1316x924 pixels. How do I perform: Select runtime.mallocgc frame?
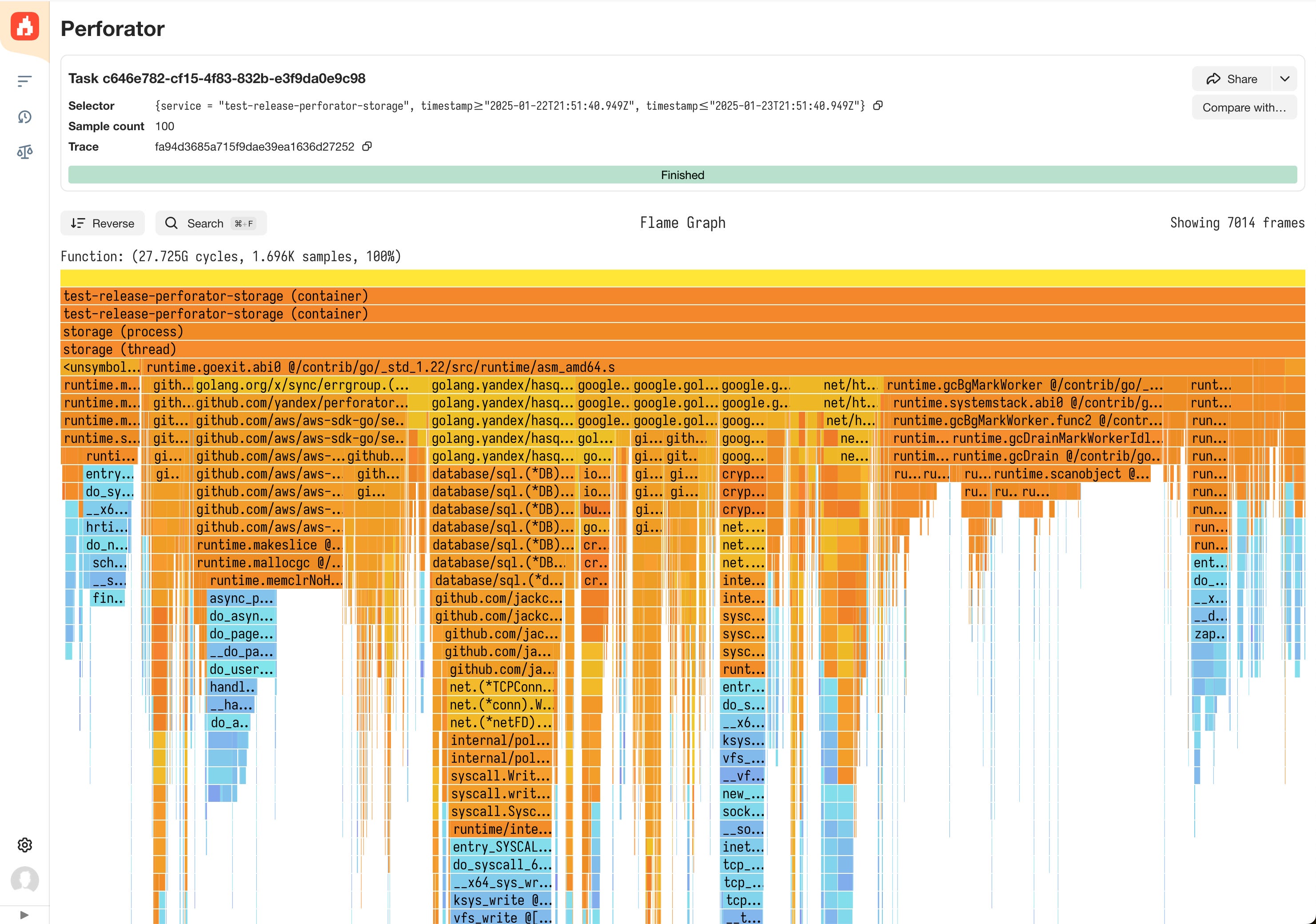[x=268, y=562]
